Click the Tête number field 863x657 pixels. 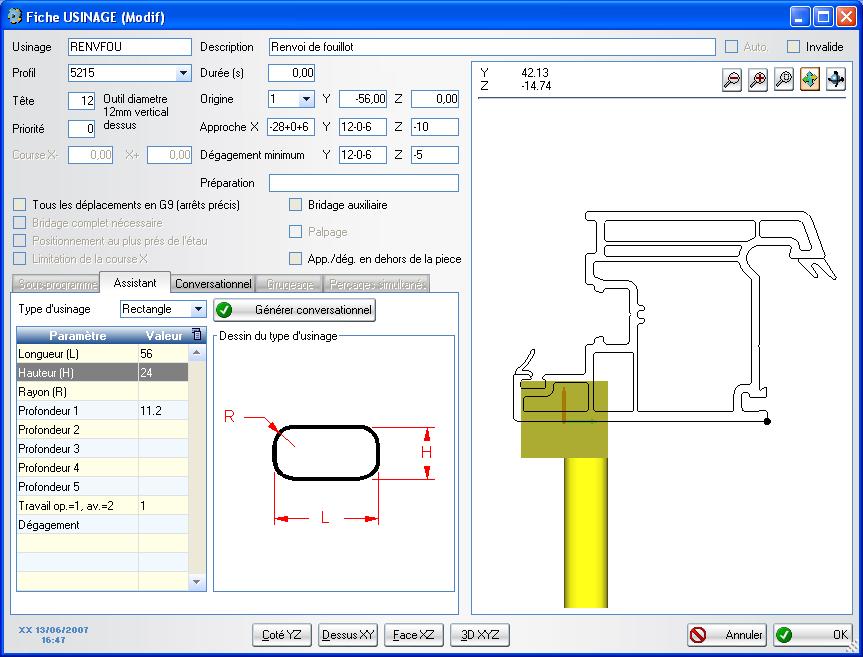[81, 101]
